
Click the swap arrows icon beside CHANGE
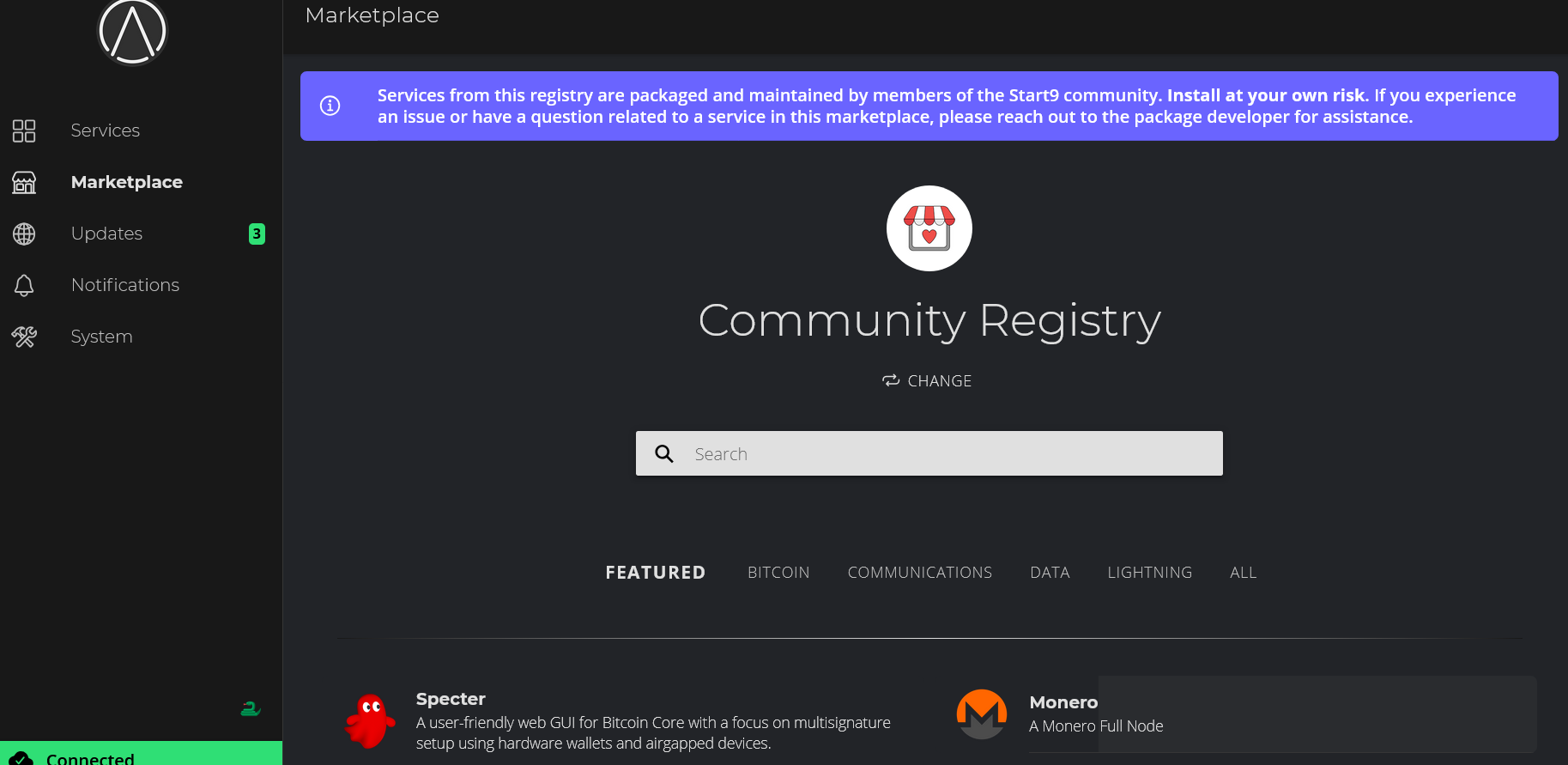pyautogui.click(x=891, y=380)
